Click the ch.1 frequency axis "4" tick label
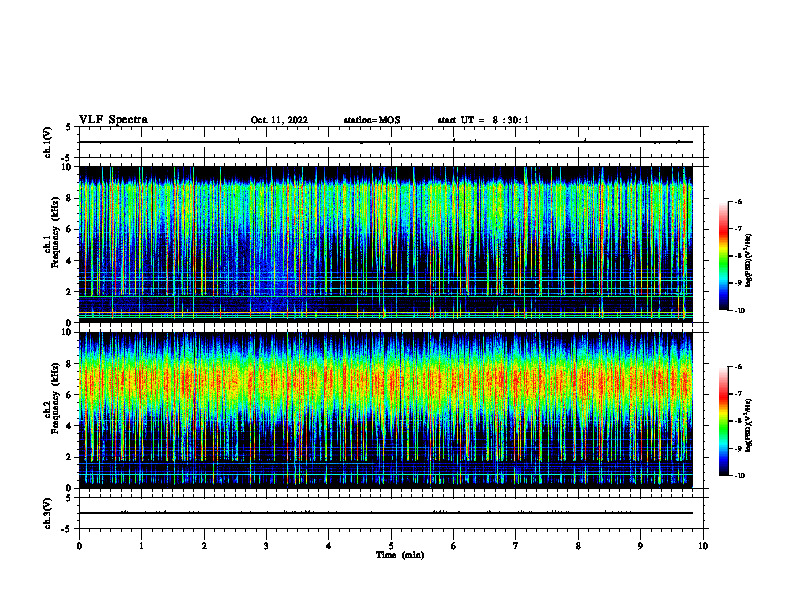792x612 pixels. [x=69, y=261]
